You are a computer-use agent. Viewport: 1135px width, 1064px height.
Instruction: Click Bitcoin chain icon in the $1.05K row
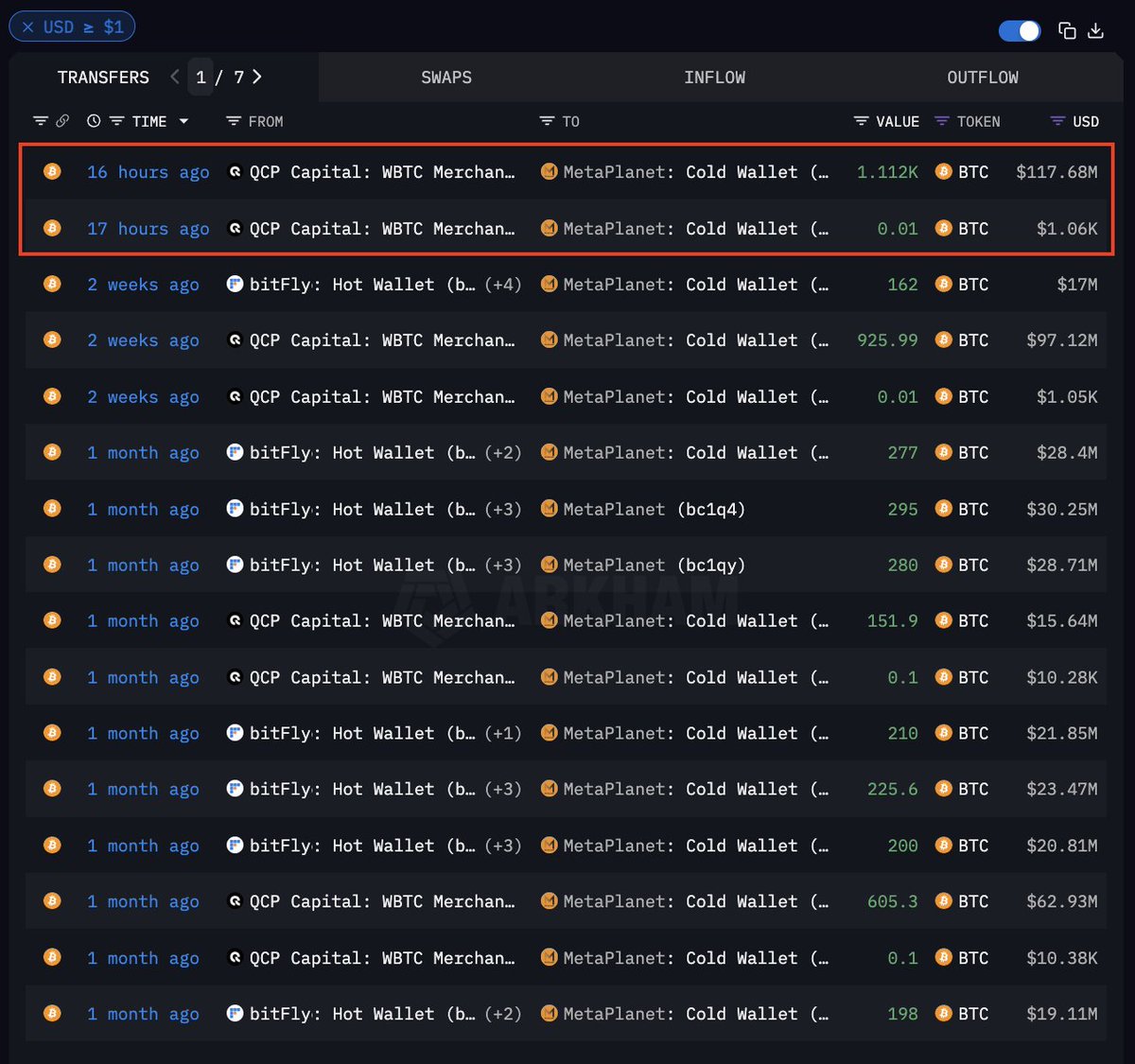click(x=52, y=396)
